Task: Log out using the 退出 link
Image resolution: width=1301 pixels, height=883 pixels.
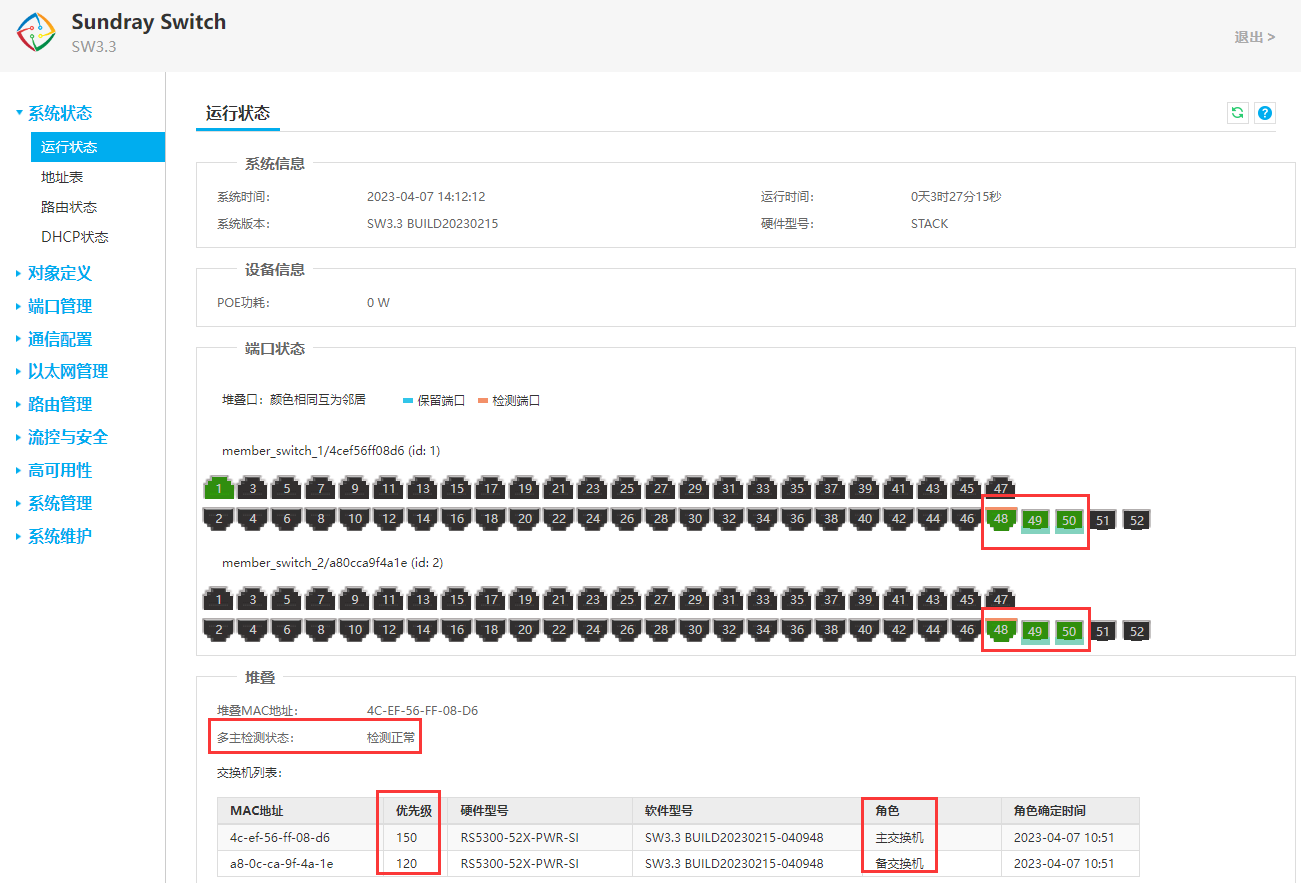Action: tap(1255, 37)
